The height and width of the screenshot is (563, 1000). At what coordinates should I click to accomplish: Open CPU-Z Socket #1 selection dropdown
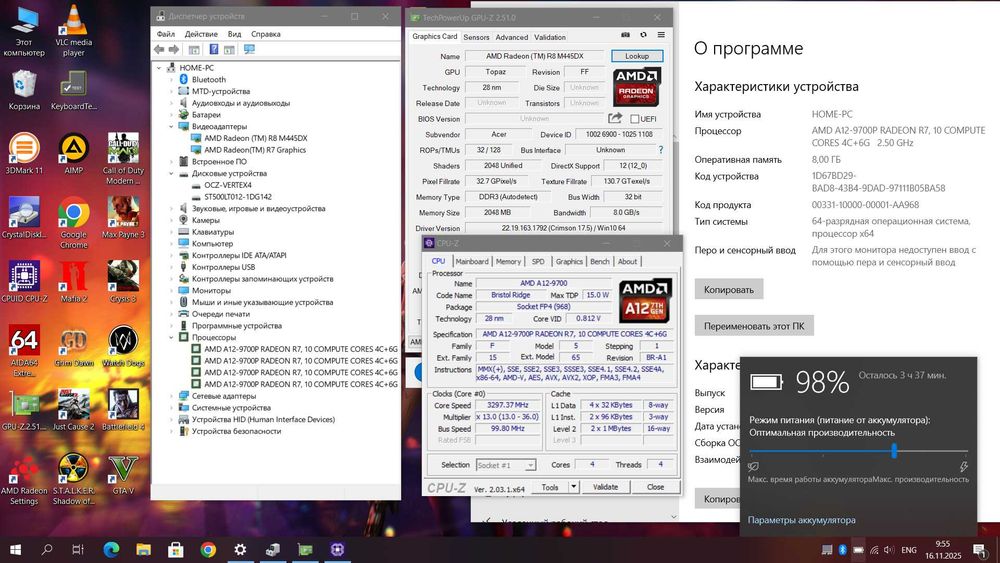coord(506,465)
